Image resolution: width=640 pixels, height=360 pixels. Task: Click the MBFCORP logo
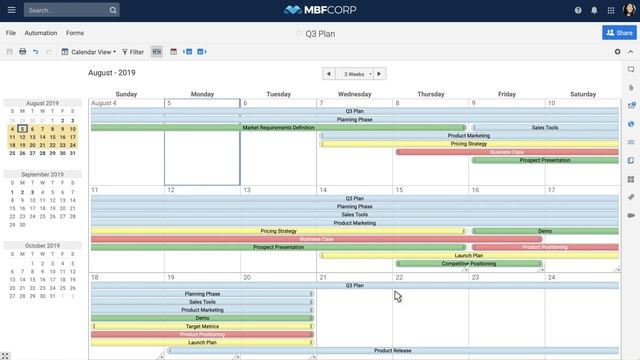[320, 10]
